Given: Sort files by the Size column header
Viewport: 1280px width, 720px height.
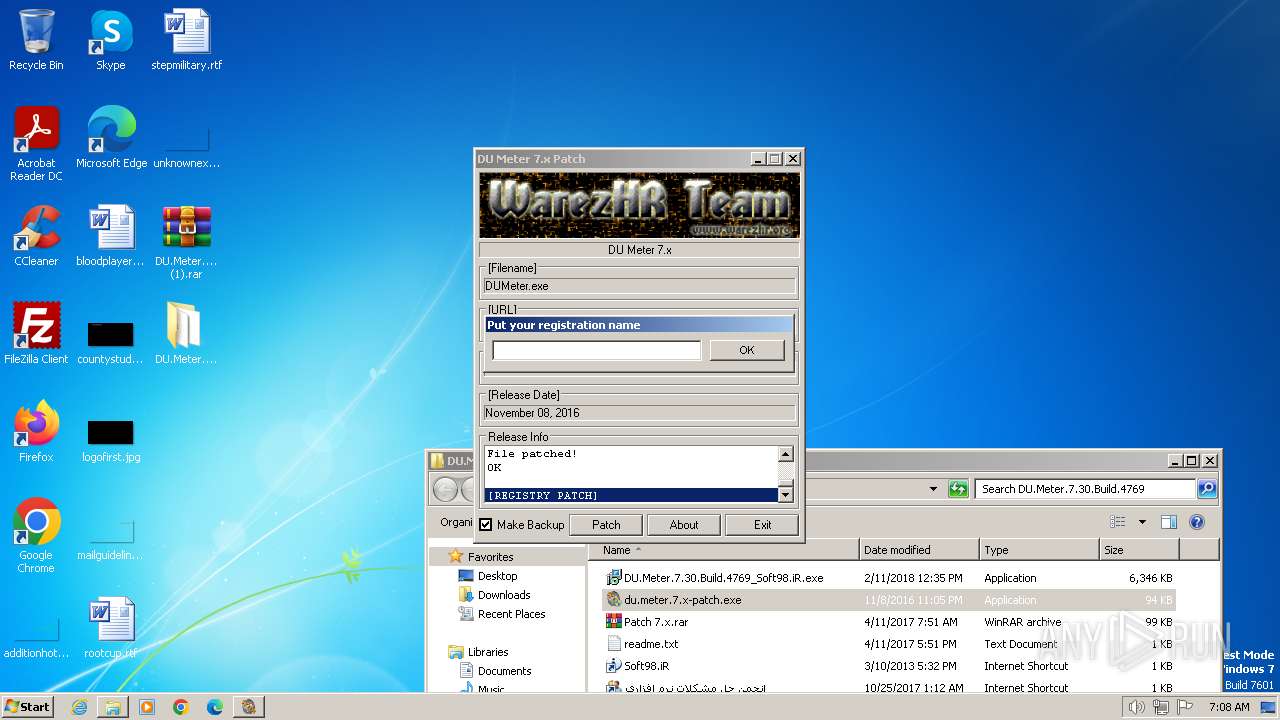Looking at the screenshot, I should [1139, 550].
